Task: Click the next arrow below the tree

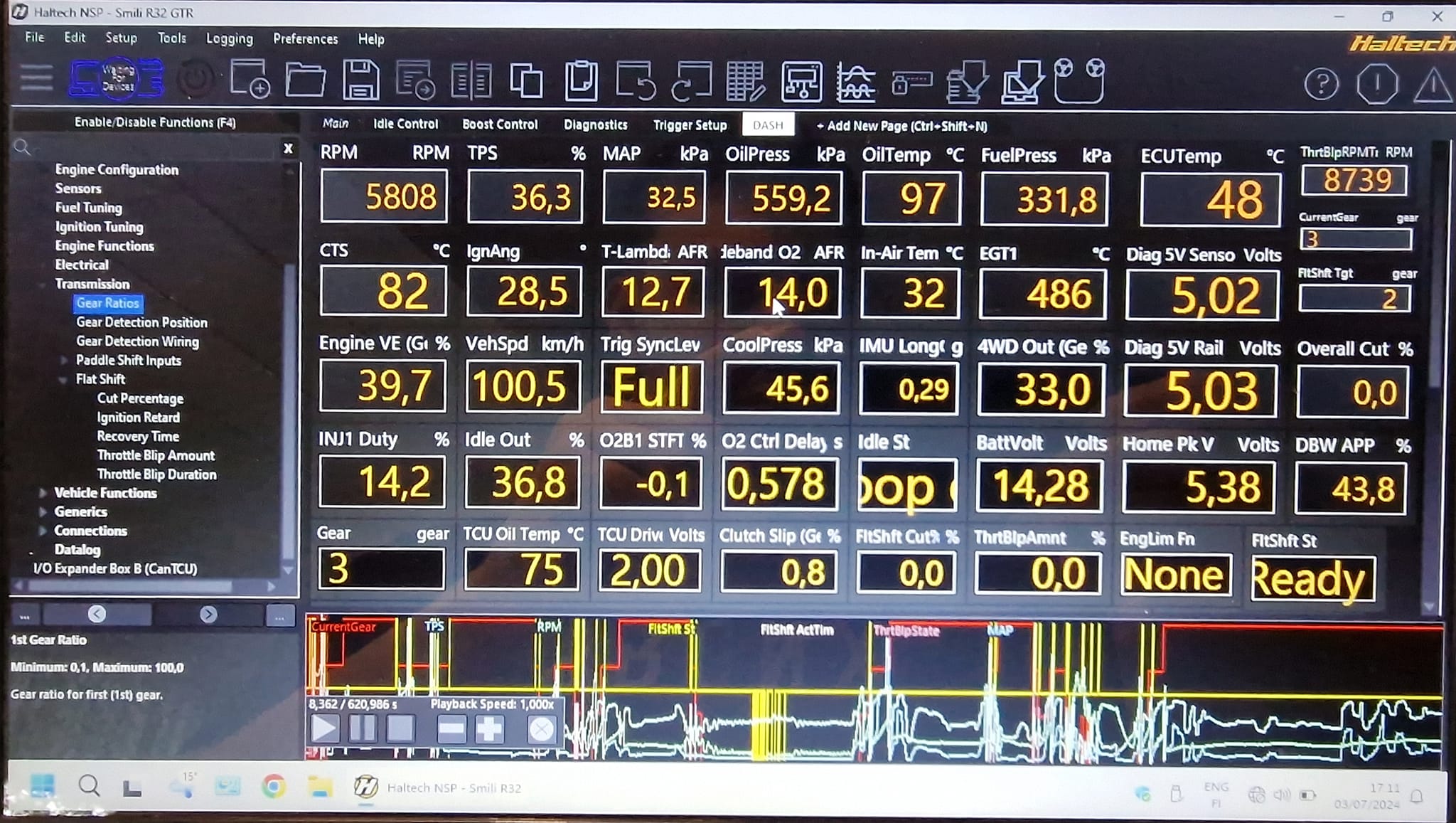Action: tap(208, 614)
